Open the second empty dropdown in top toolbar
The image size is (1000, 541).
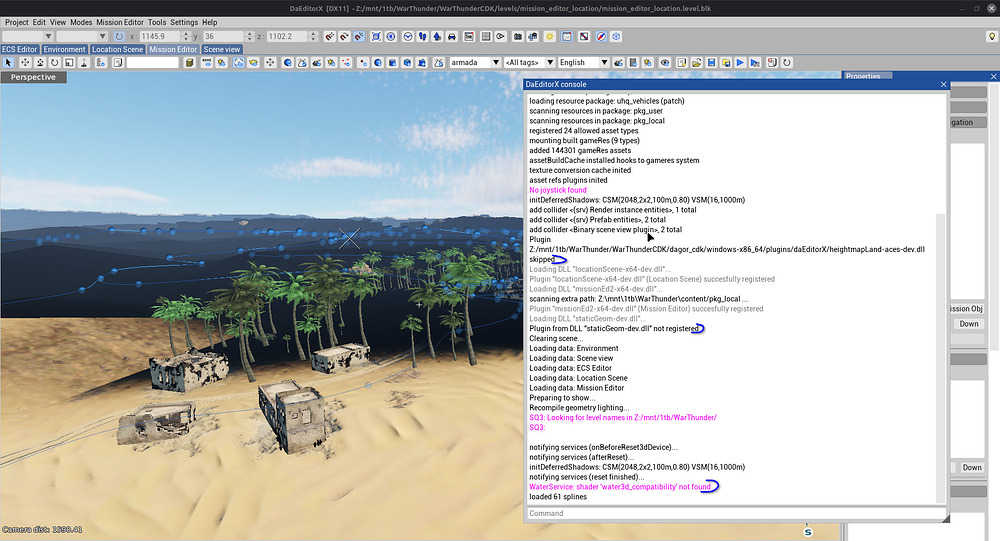point(82,36)
